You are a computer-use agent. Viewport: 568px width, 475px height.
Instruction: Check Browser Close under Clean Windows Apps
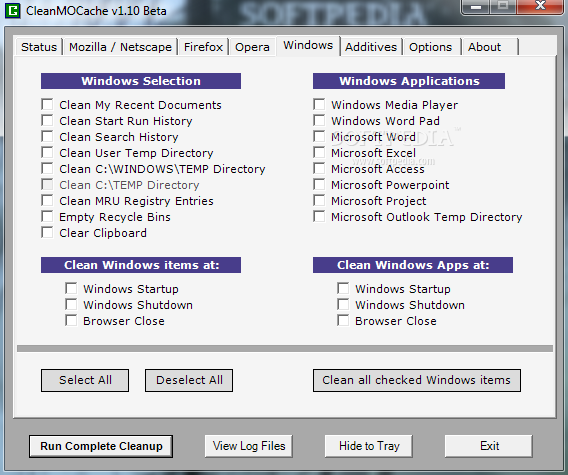click(x=343, y=320)
